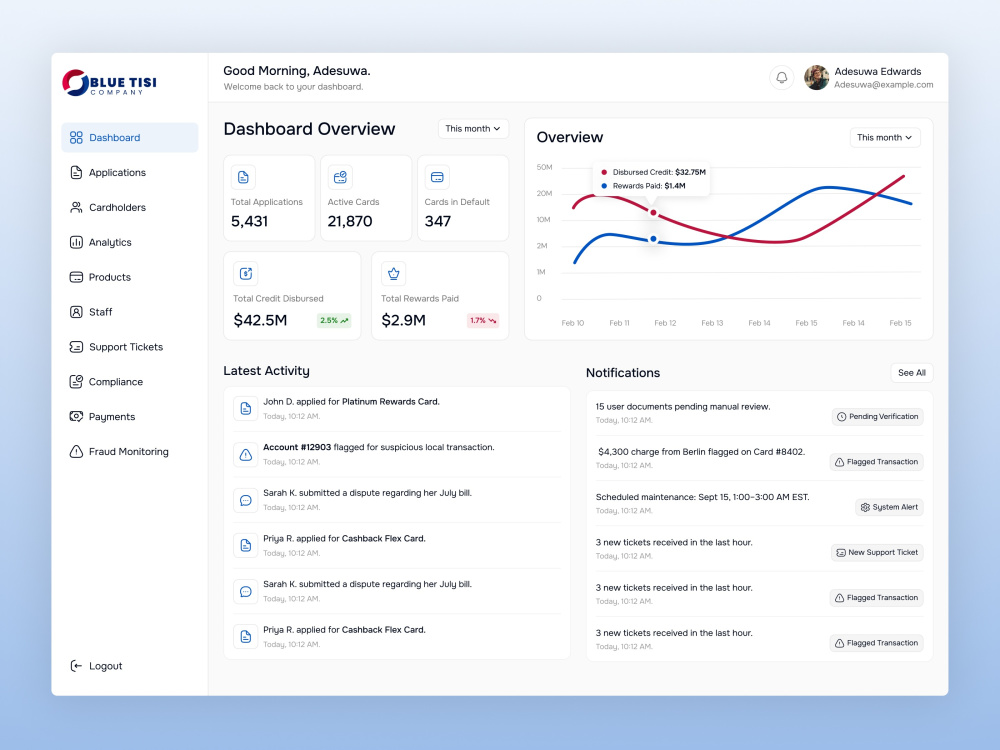Click the Logout arrow icon
This screenshot has width=1000, height=750.
coord(76,666)
